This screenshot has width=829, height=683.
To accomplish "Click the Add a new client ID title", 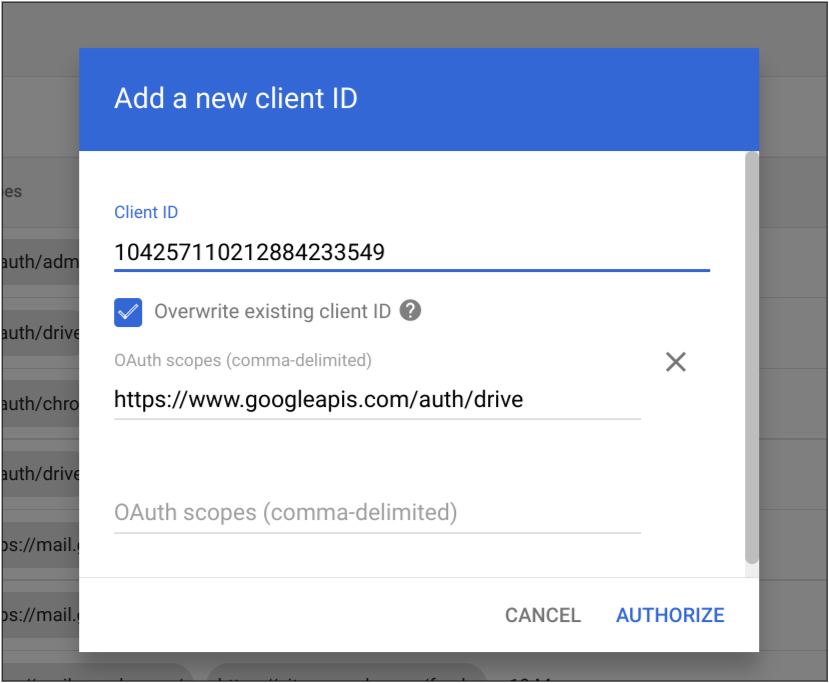I will pos(236,98).
